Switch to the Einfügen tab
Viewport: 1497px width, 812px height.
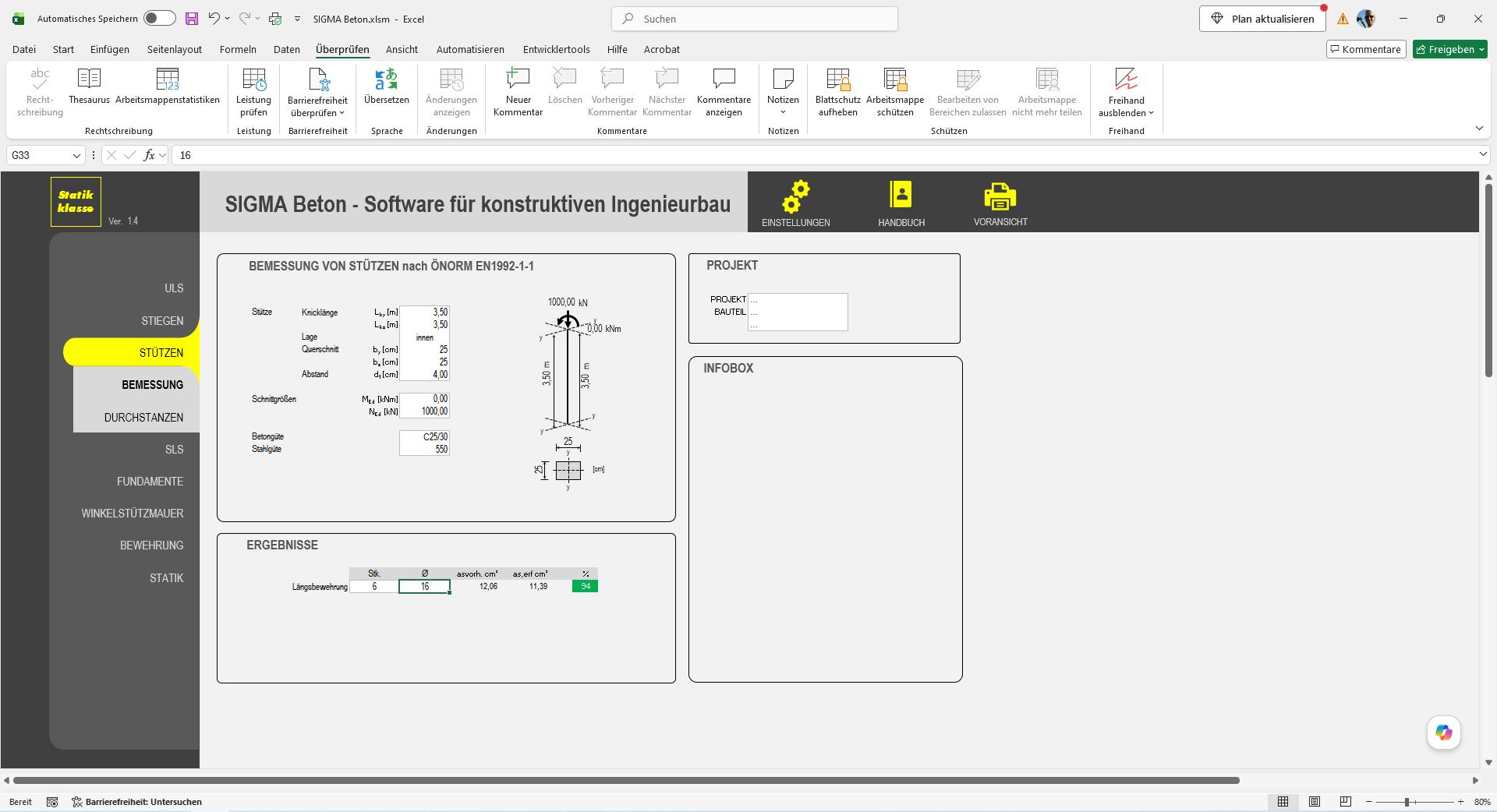pos(110,49)
